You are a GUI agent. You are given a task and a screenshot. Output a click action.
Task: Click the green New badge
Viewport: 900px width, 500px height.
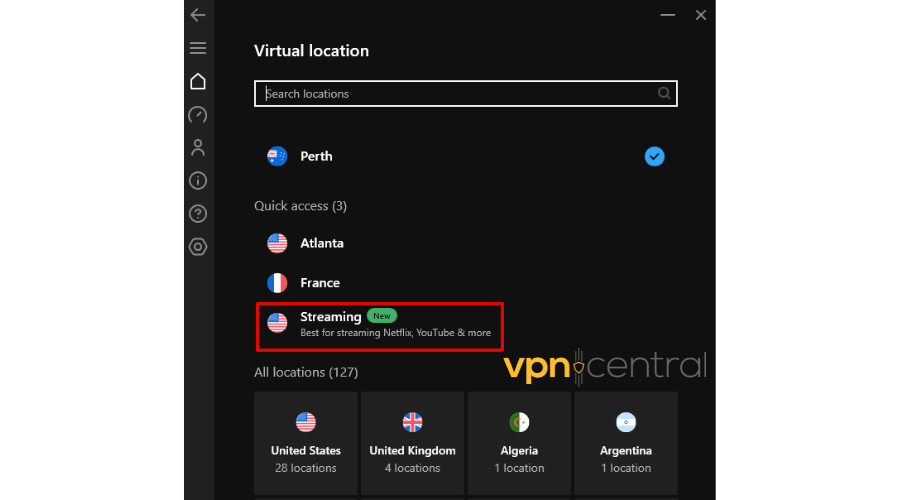click(382, 316)
